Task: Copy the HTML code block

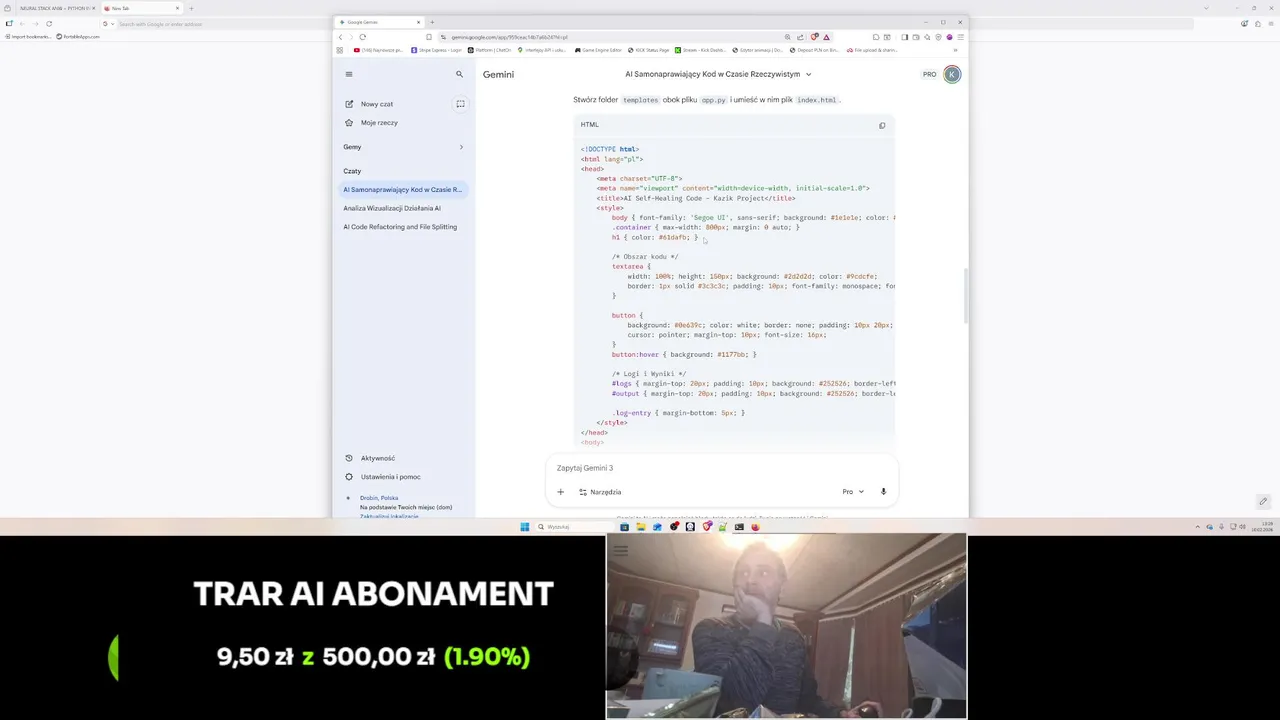Action: [882, 125]
